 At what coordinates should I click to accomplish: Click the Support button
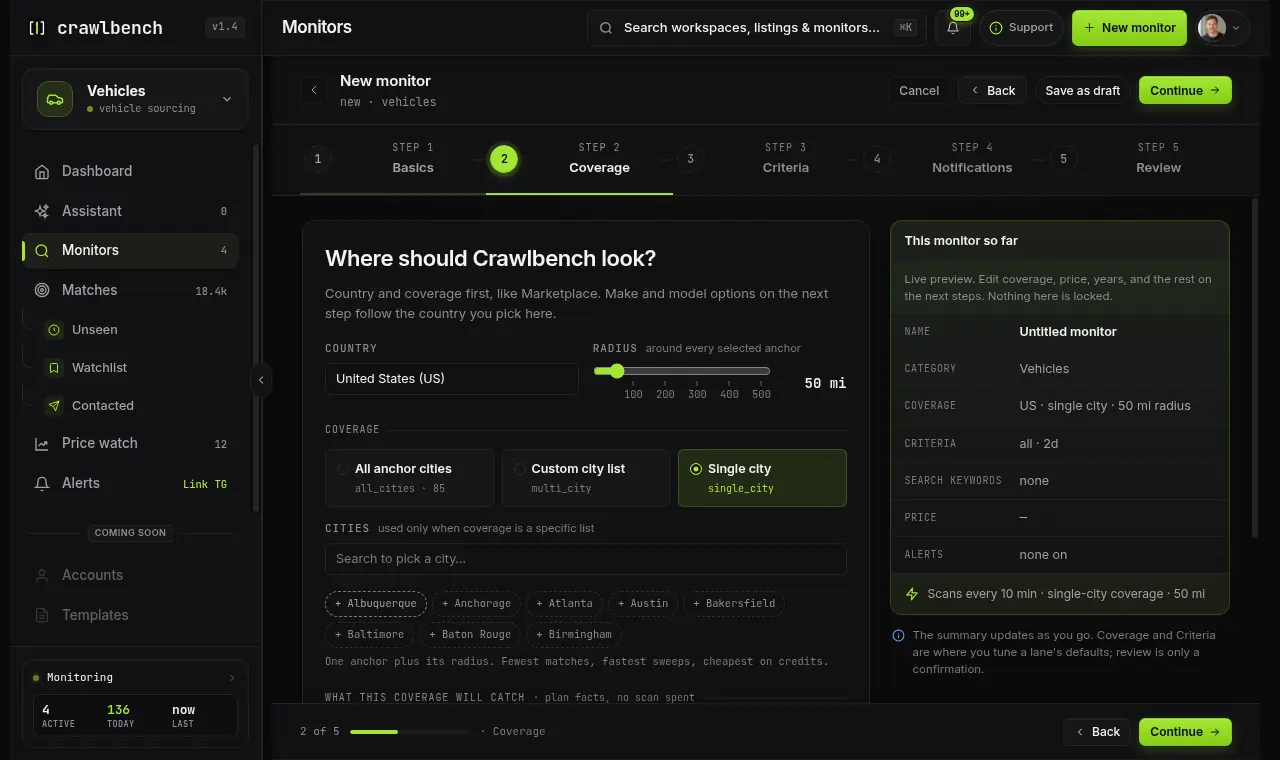coord(1021,28)
